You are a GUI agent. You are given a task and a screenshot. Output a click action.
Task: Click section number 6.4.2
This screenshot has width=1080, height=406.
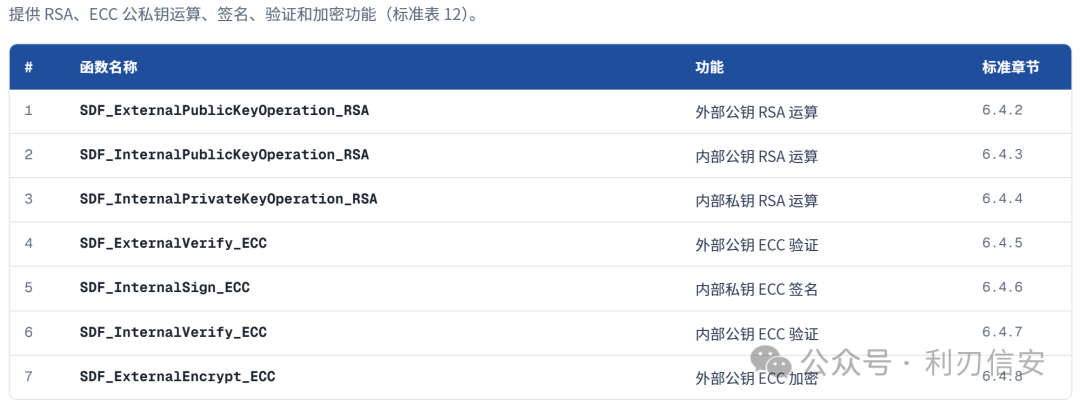click(1002, 110)
